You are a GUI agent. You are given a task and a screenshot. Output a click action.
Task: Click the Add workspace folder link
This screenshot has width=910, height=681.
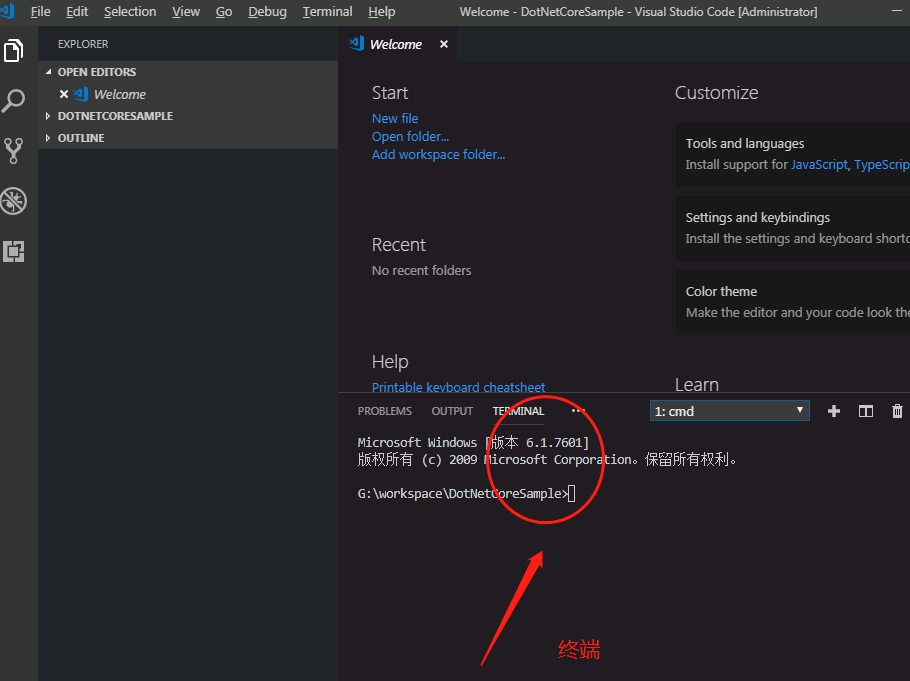(438, 155)
